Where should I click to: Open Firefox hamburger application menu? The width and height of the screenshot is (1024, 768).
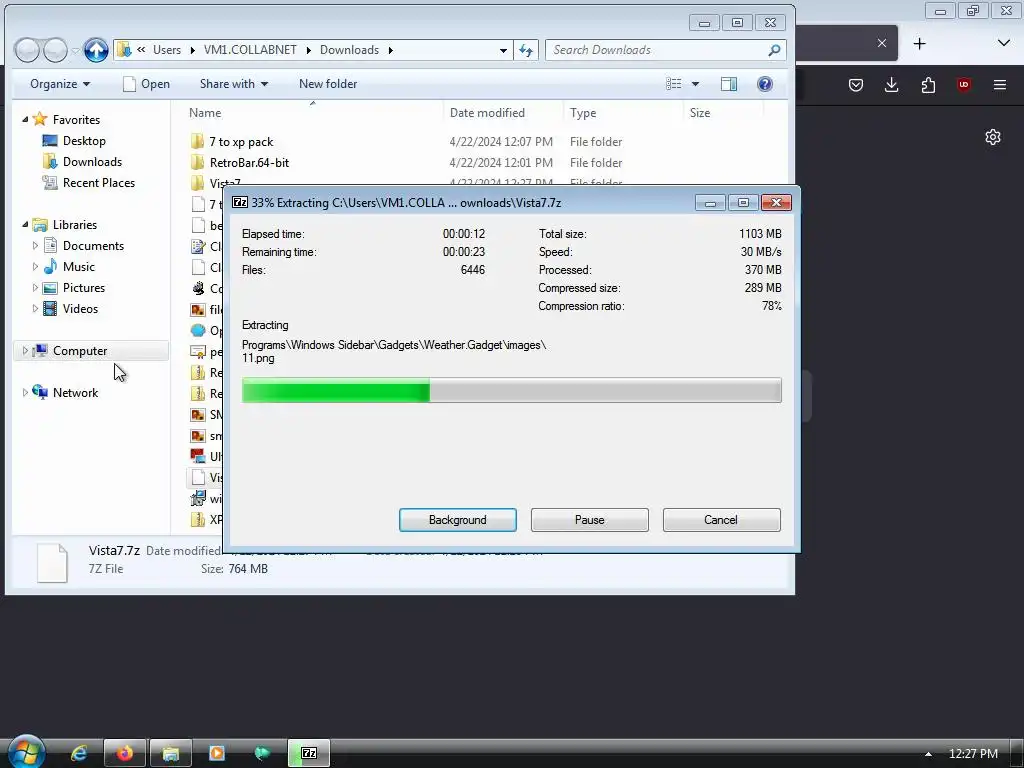(1000, 85)
